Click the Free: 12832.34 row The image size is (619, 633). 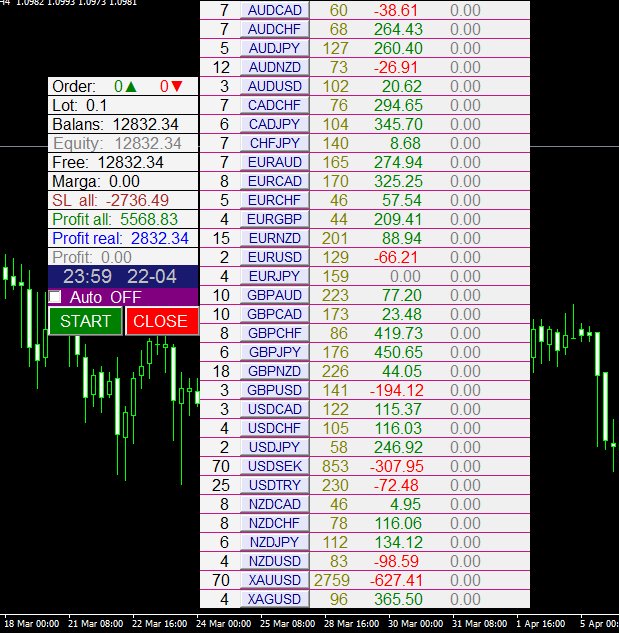pos(123,162)
